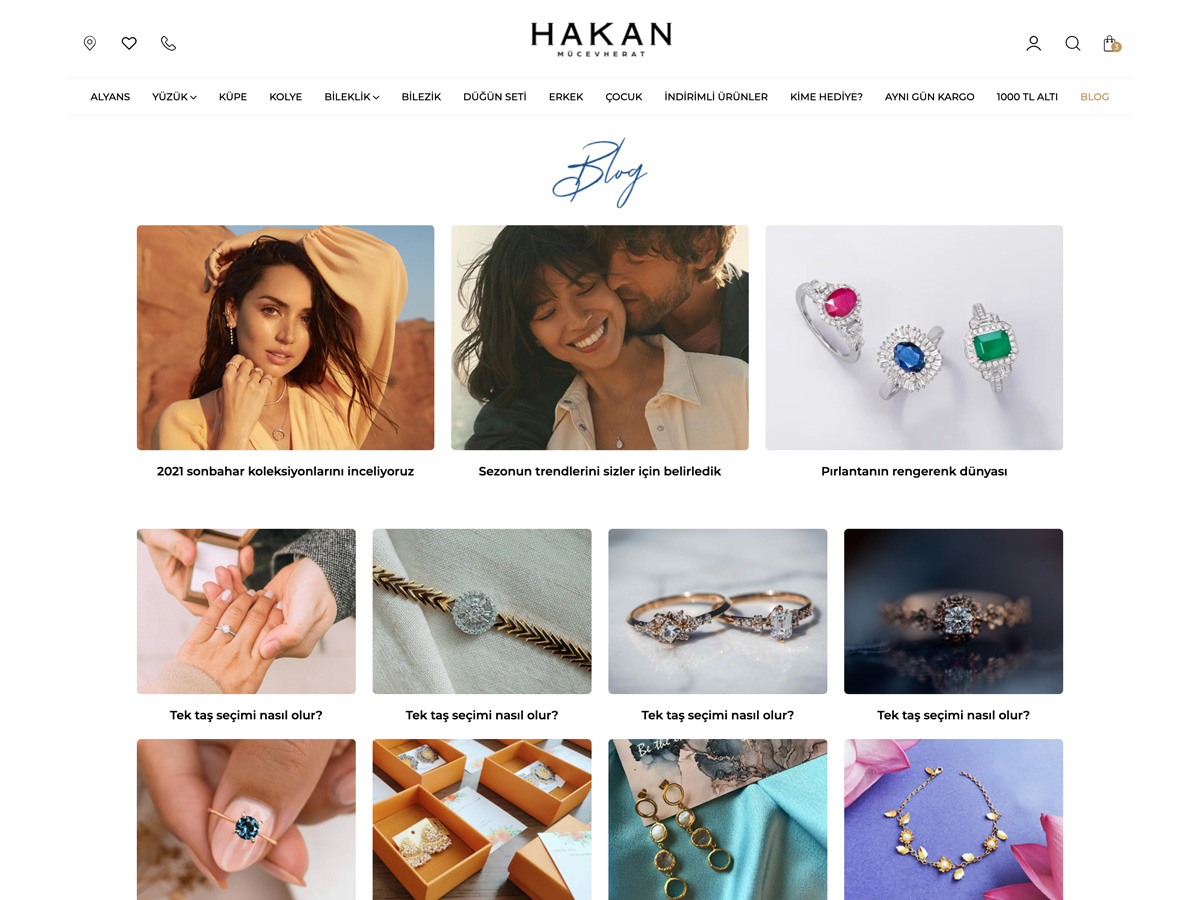1200x900 pixels.
Task: Open the gold leaf bracelet on purple thumbnail
Action: pyautogui.click(x=953, y=819)
